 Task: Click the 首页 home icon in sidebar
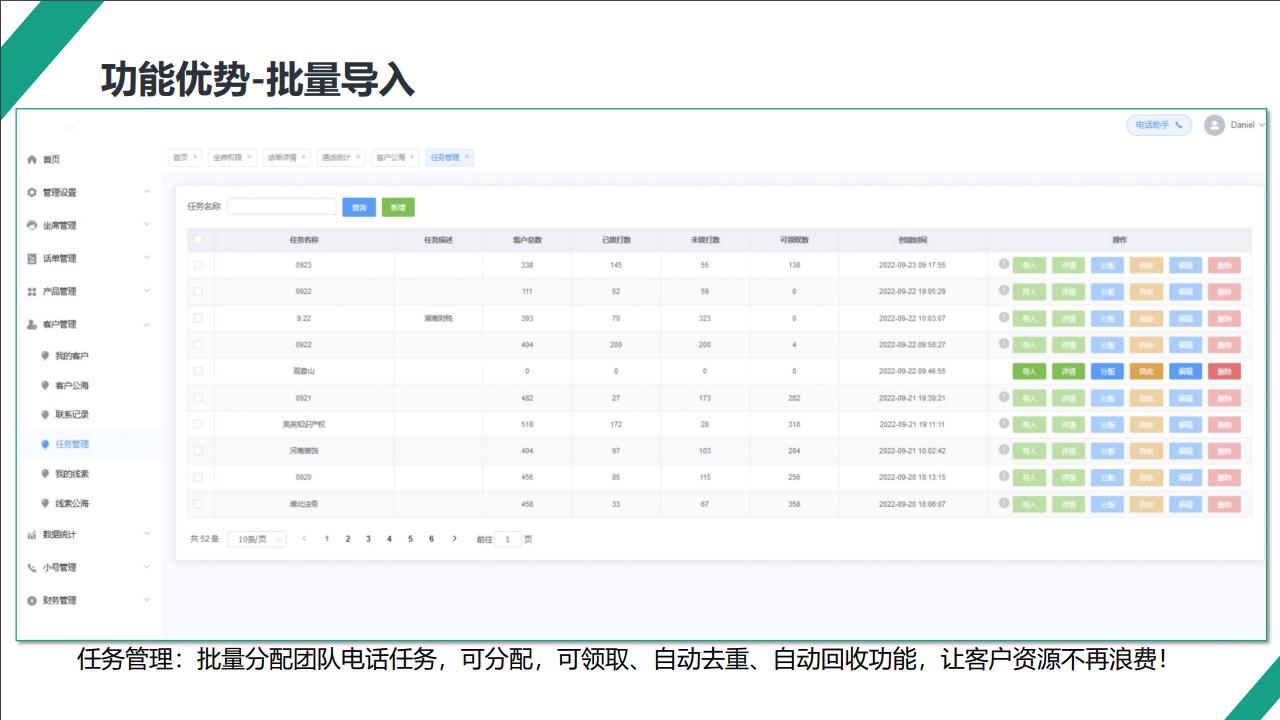tap(32, 160)
